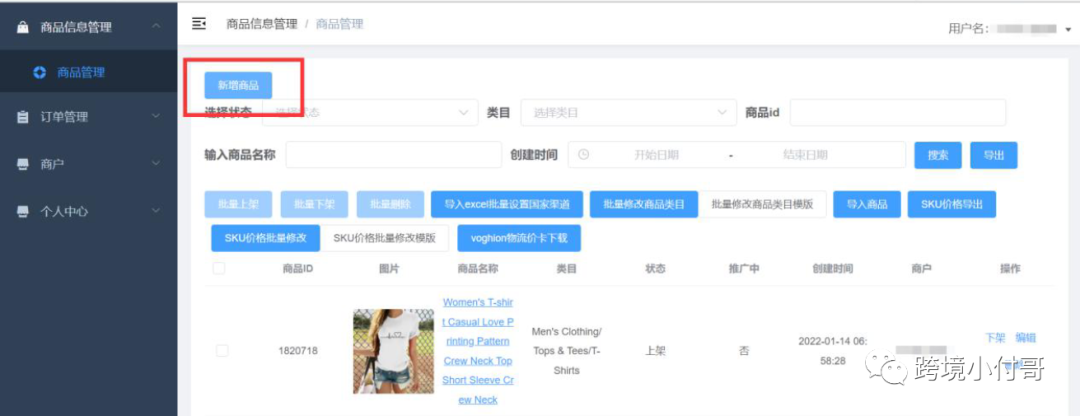Click the 商品ID column header

pos(298,269)
